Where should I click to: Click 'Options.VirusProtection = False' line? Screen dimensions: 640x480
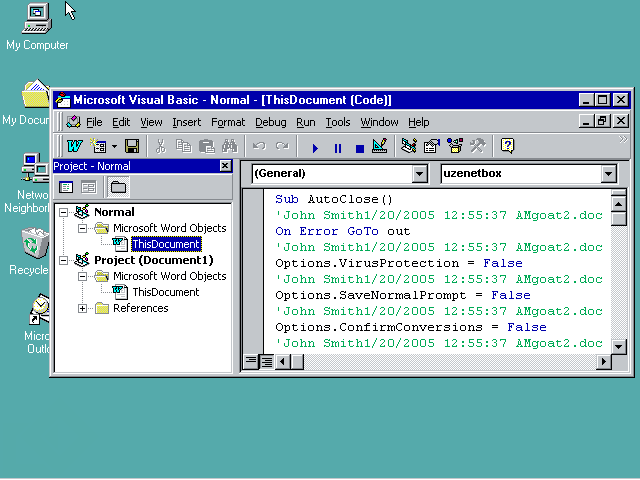click(x=399, y=263)
